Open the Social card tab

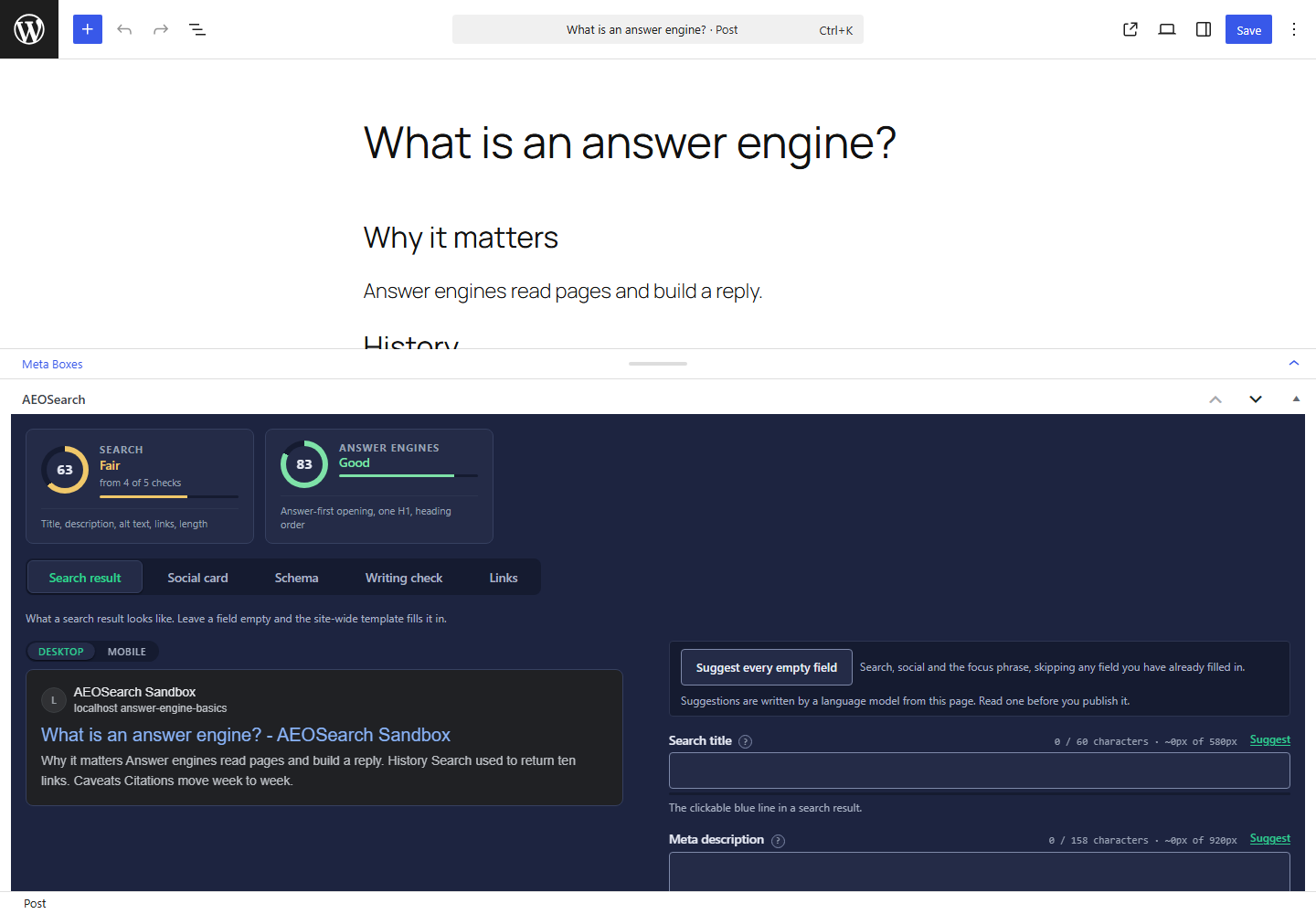(x=197, y=578)
